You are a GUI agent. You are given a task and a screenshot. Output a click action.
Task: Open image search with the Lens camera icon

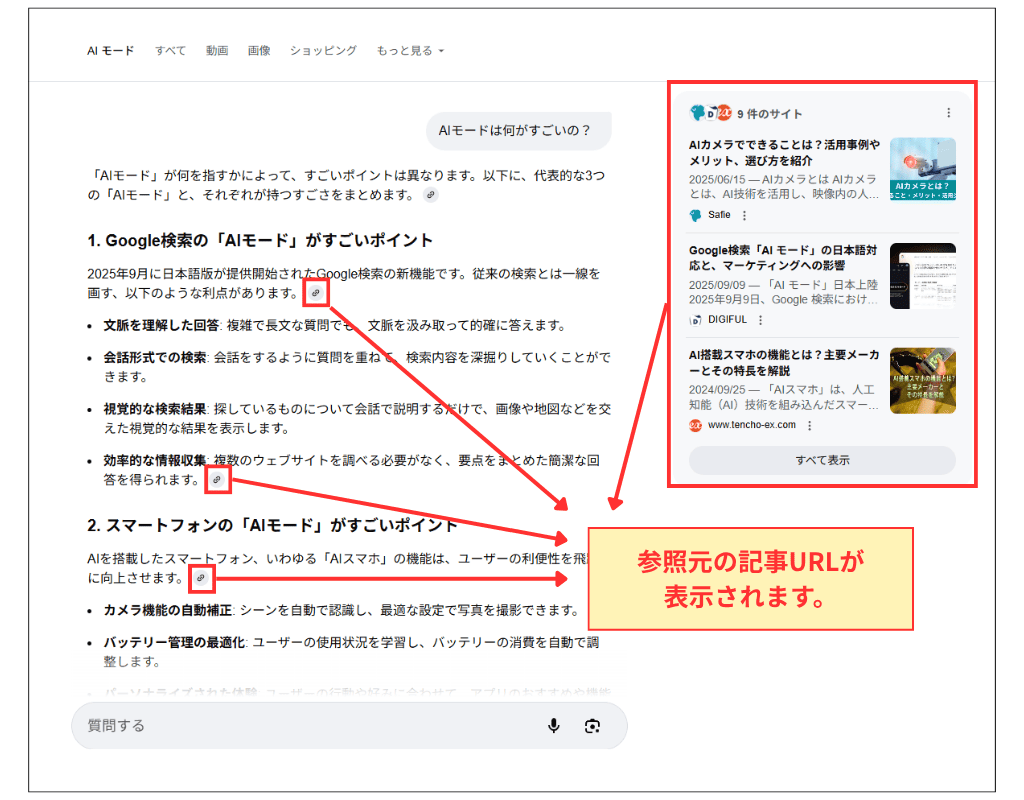pyautogui.click(x=593, y=726)
